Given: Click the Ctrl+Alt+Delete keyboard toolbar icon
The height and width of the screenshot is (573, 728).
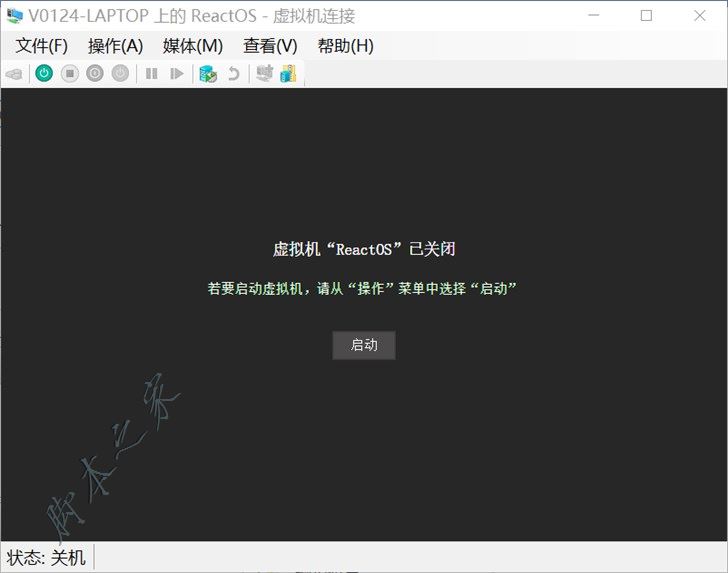Looking at the screenshot, I should pos(14,73).
